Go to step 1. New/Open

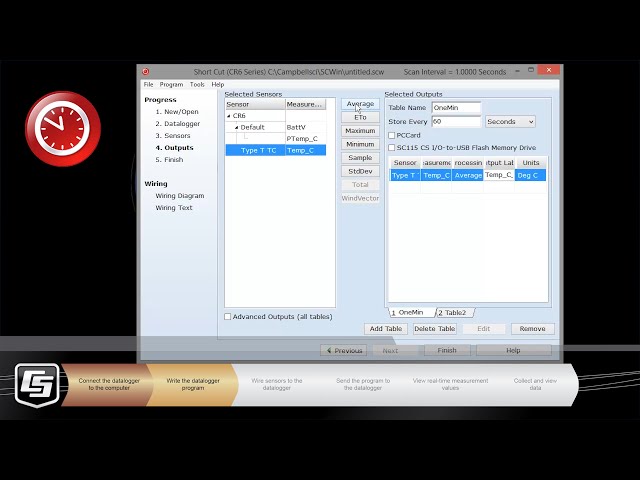[x=177, y=111]
